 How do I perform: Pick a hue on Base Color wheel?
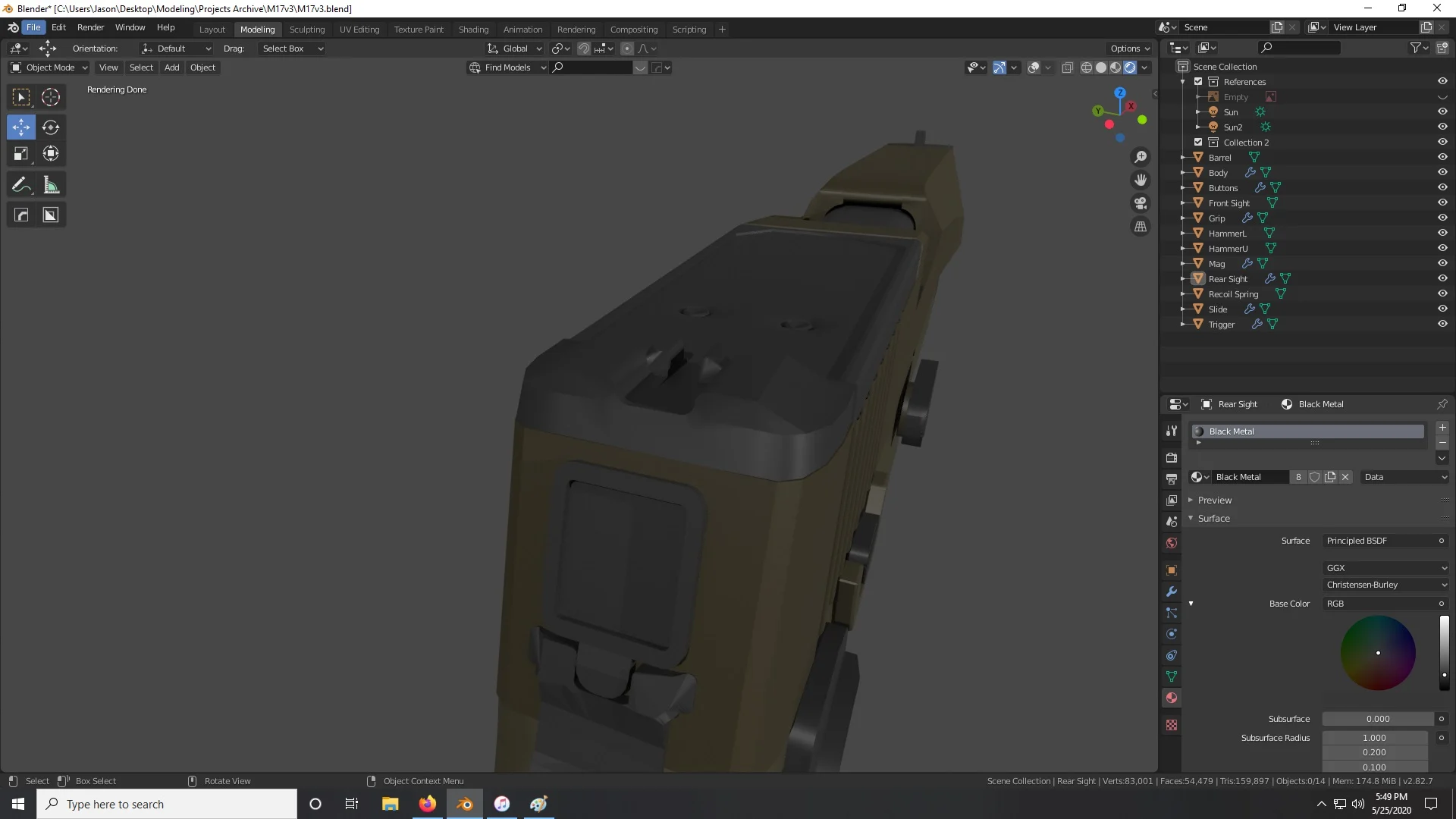[x=1378, y=653]
